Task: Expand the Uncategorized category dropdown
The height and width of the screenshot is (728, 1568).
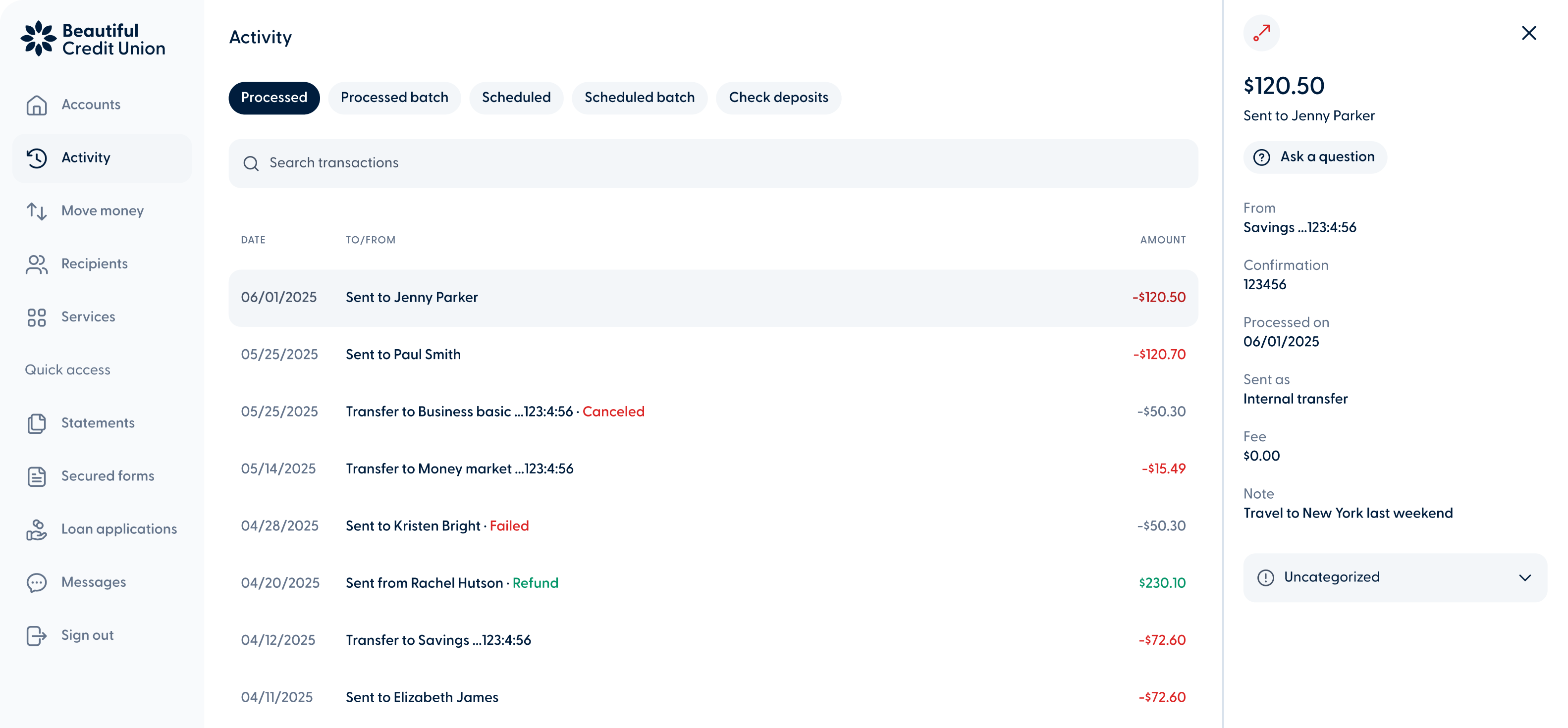Action: [x=1525, y=577]
